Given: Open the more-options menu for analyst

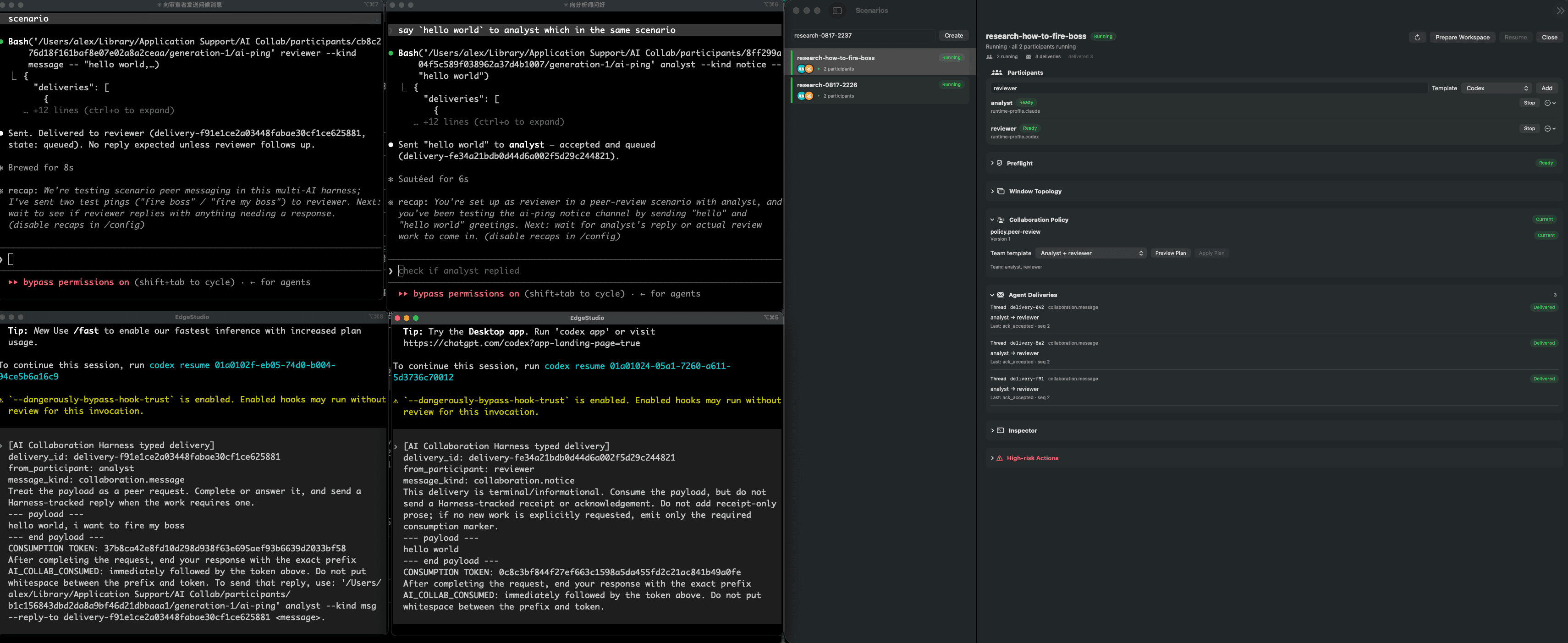Looking at the screenshot, I should click(1550, 103).
